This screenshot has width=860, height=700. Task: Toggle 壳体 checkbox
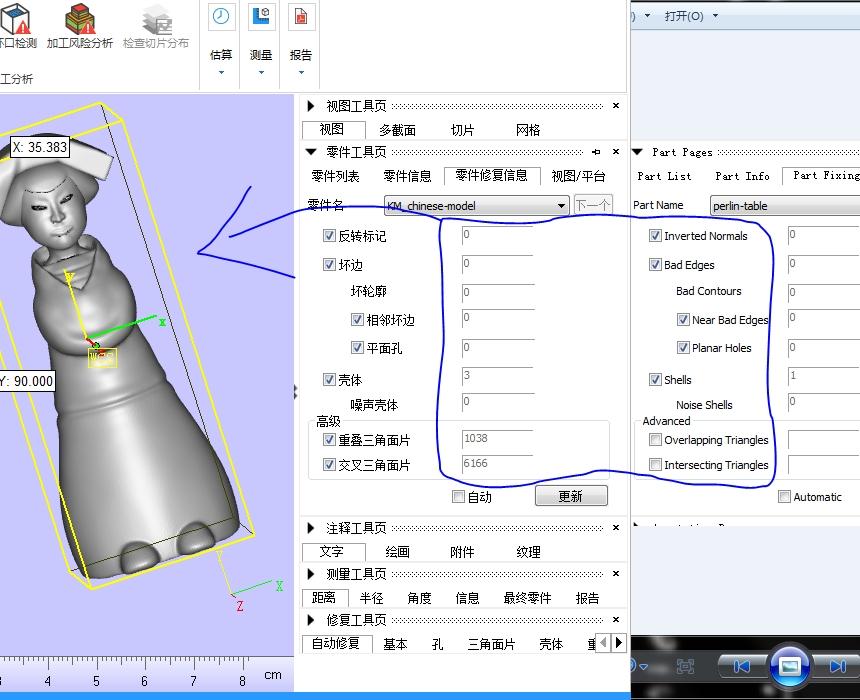tap(329, 380)
